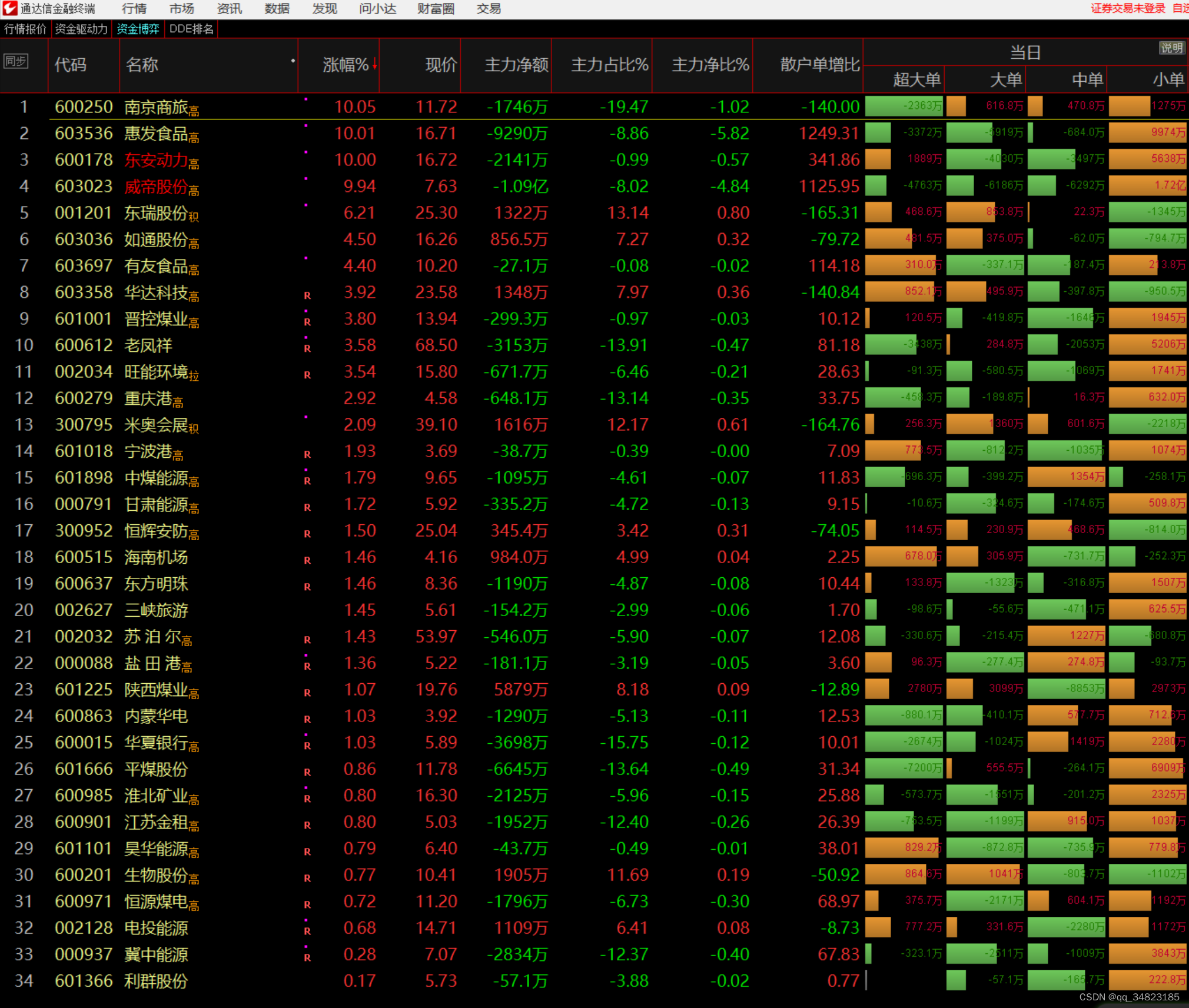This screenshot has height=1008, width=1189.
Task: Switch to the 资金驱动力 tab
Action: tap(81, 29)
